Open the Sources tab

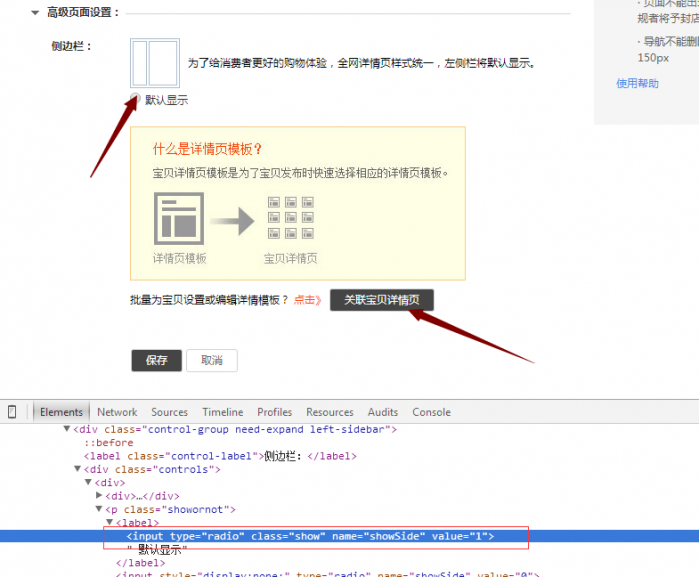point(169,412)
